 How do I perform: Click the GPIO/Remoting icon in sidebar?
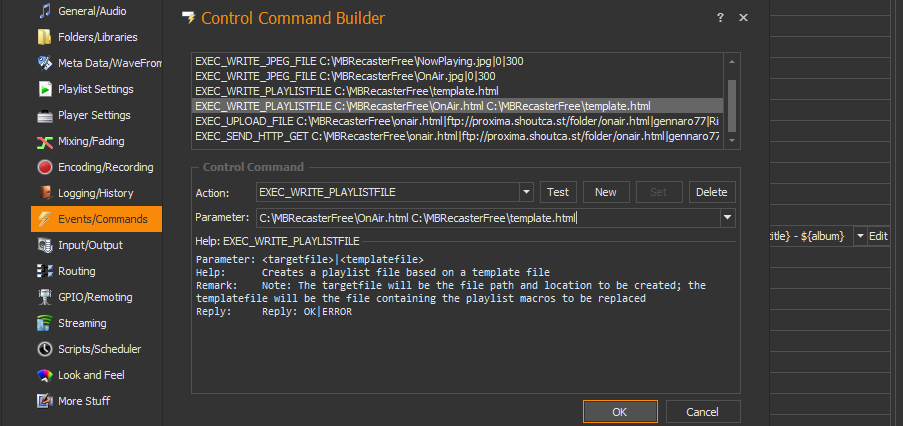click(x=44, y=297)
